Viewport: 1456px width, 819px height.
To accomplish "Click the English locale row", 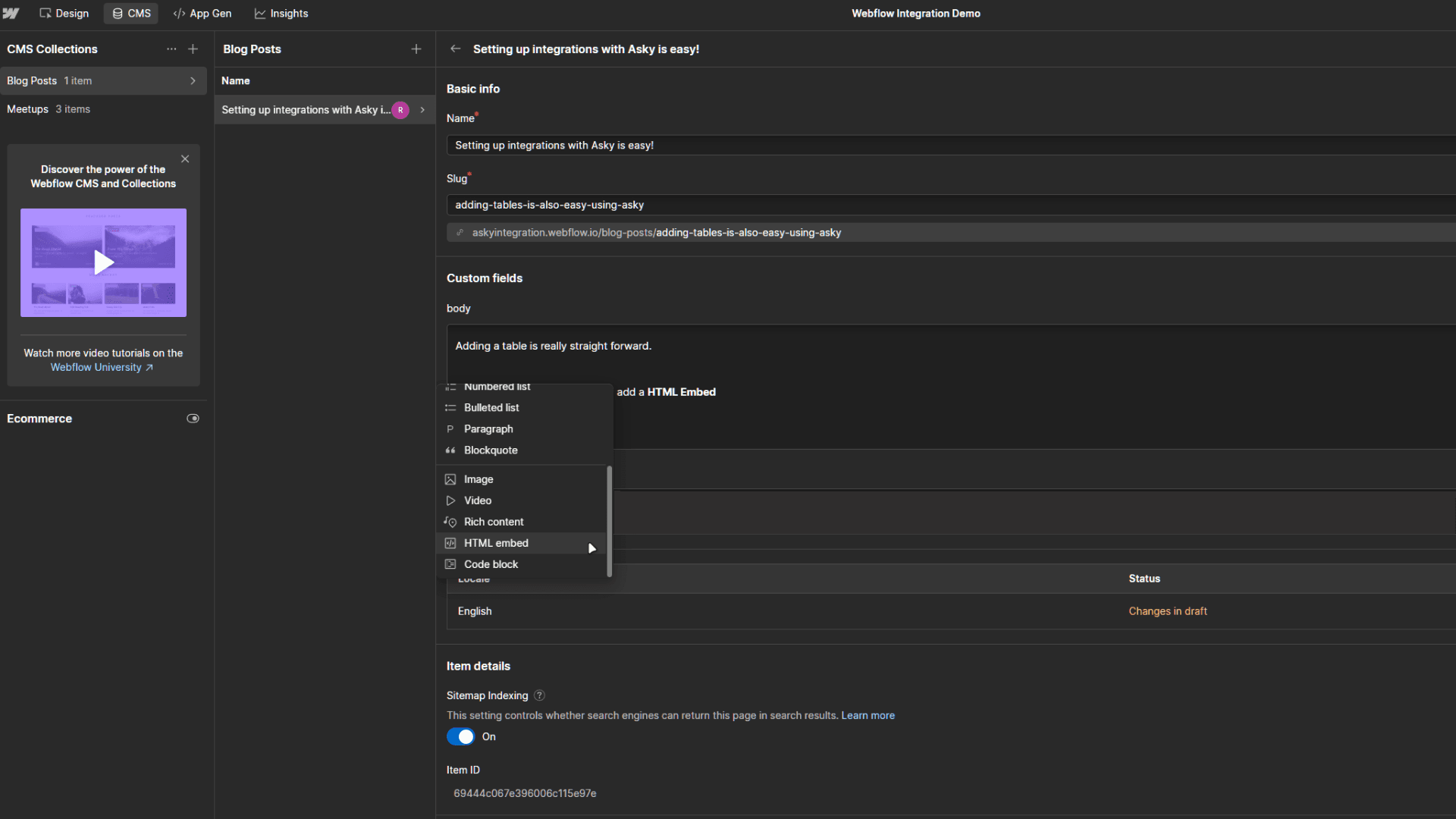I will (x=951, y=611).
